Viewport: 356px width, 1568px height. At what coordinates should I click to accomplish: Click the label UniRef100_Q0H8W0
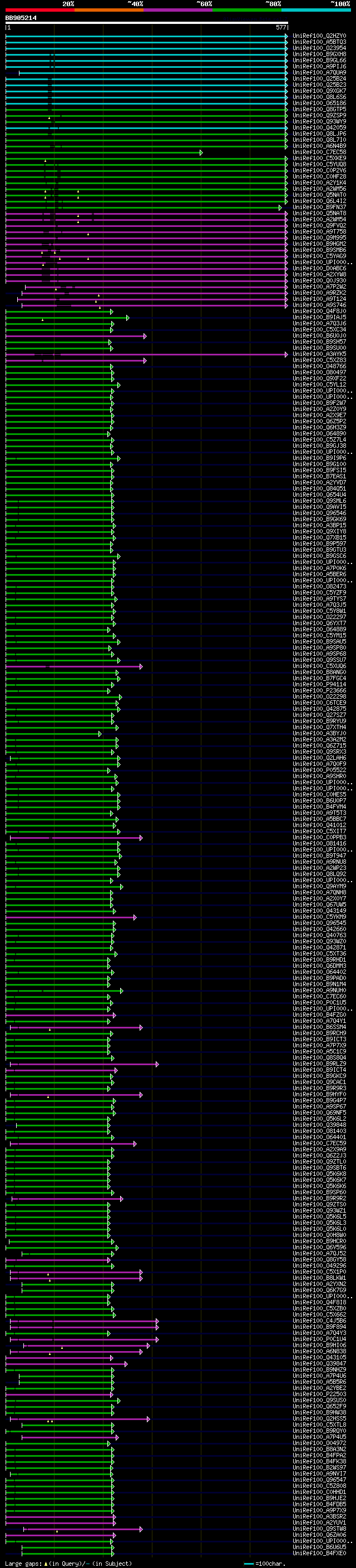tap(319, 1235)
